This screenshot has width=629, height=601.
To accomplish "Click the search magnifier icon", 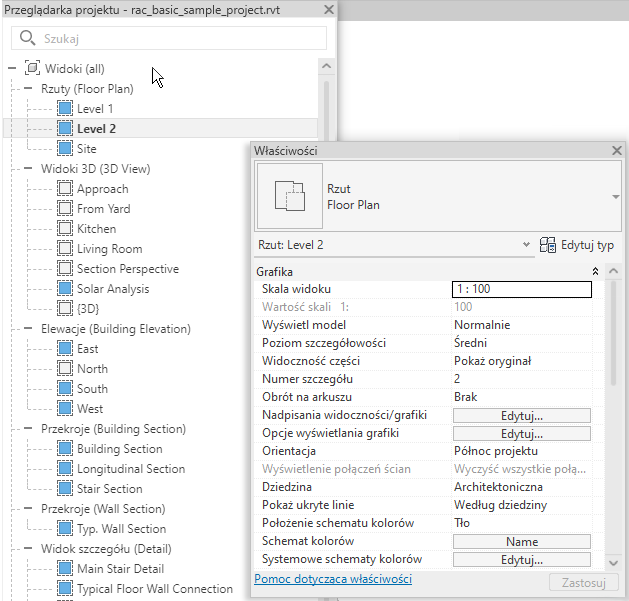I will coord(27,38).
